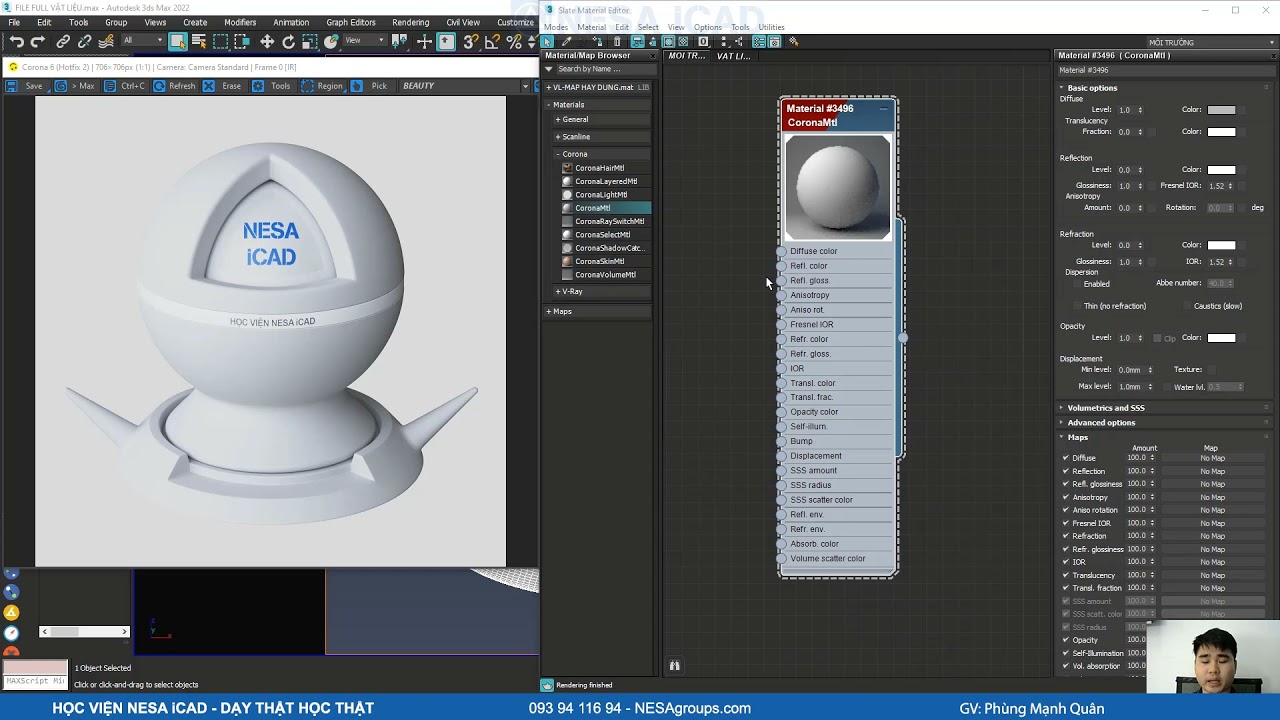This screenshot has width=1280, height=720.
Task: Enable the Dispersion Enabled checkbox
Action: [1078, 284]
